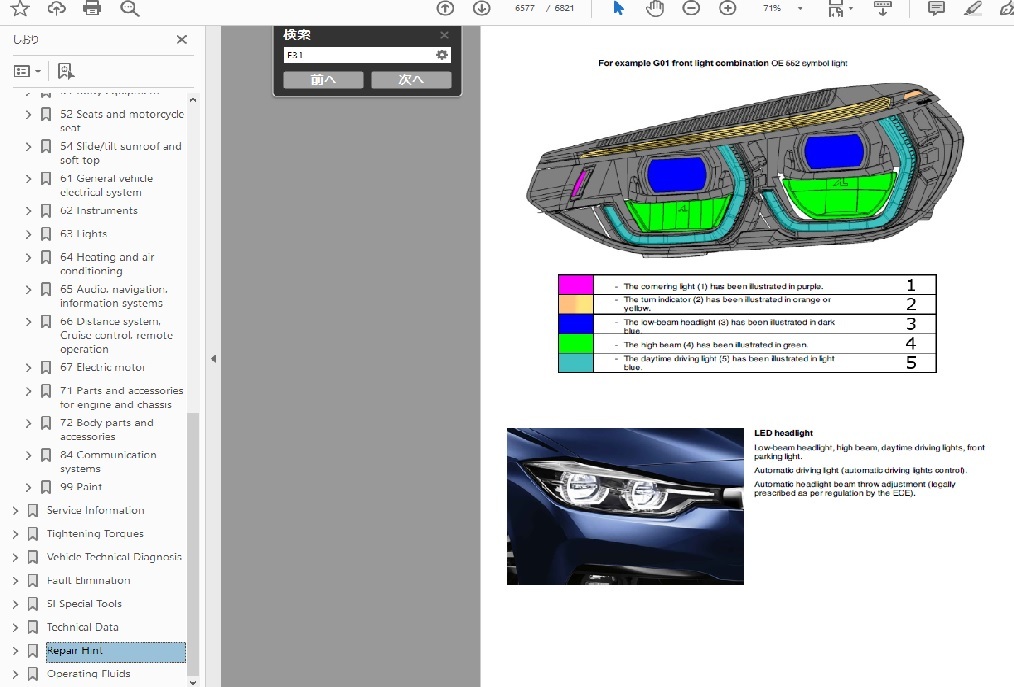Expand the 67 Electric motor bookmark

[x=28, y=367]
